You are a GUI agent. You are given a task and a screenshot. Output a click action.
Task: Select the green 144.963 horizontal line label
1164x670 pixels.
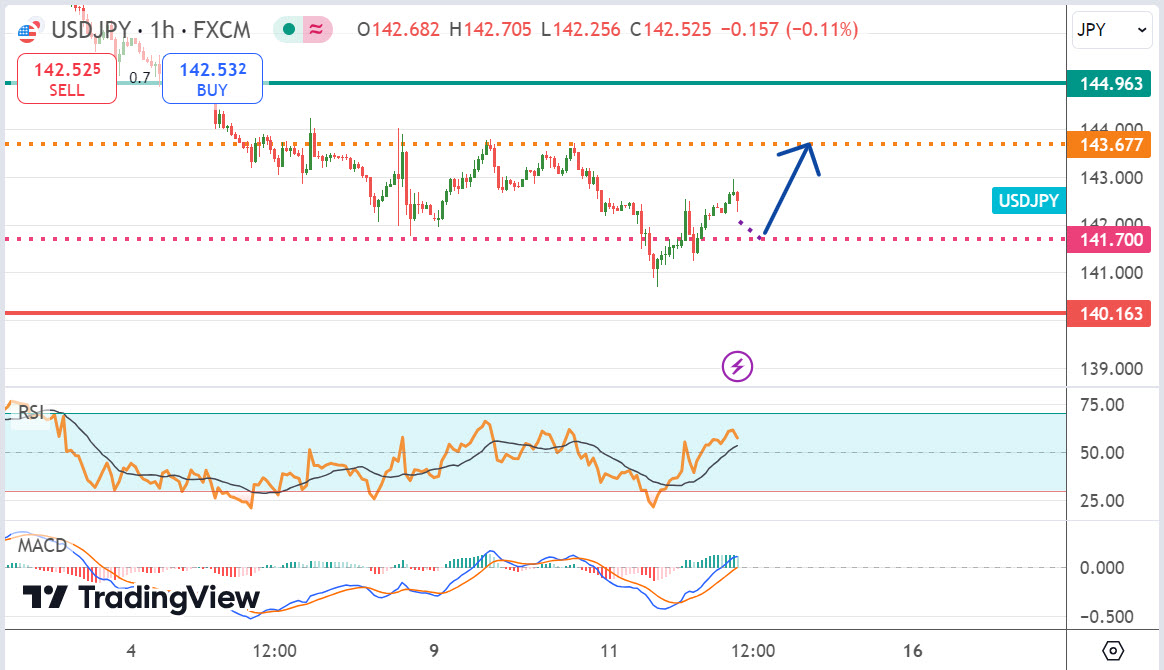[1109, 84]
